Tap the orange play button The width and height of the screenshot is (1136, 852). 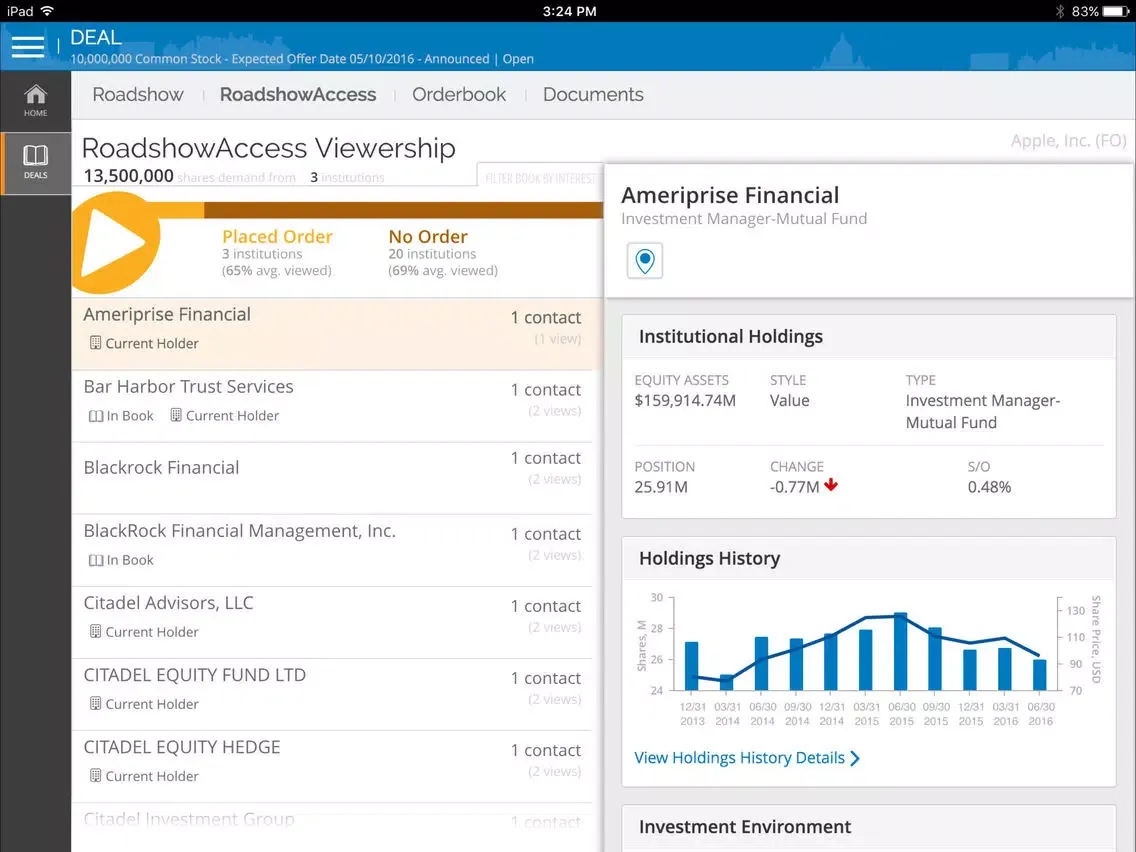click(116, 242)
